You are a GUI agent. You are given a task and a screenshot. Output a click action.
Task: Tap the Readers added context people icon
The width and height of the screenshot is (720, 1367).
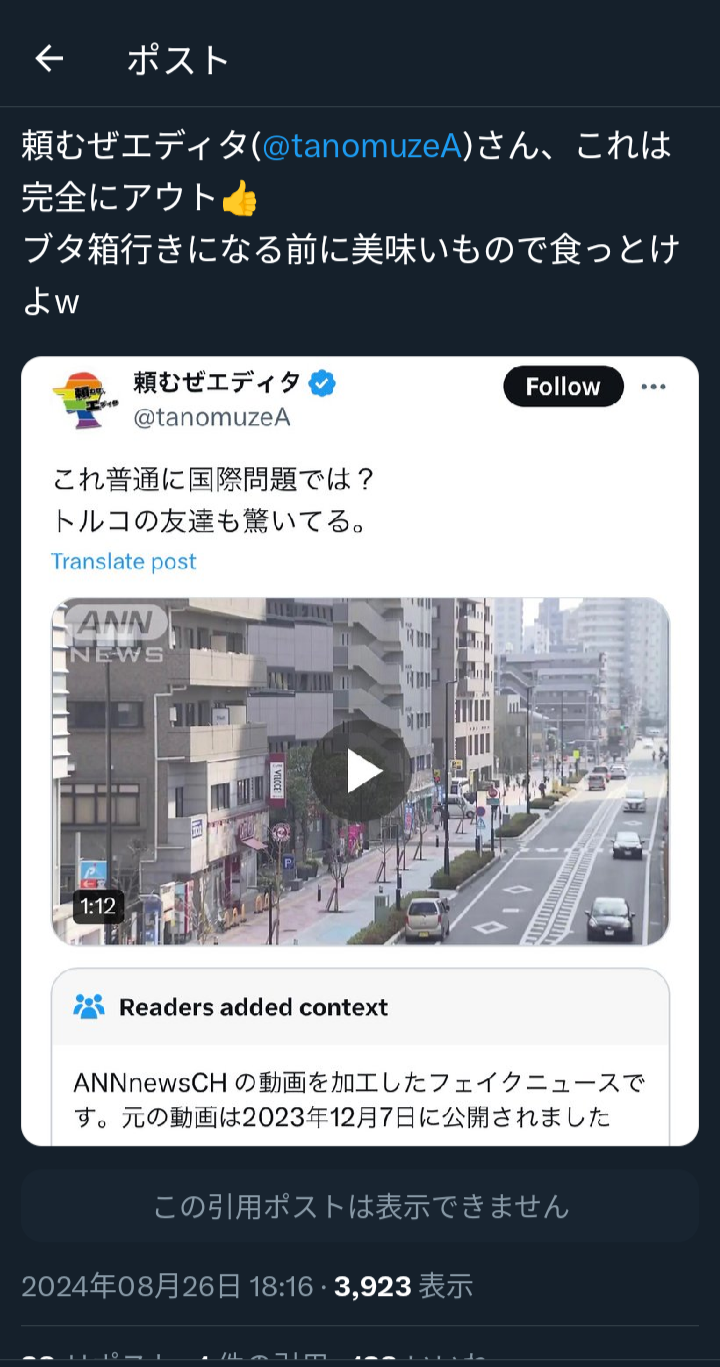pyautogui.click(x=89, y=1006)
